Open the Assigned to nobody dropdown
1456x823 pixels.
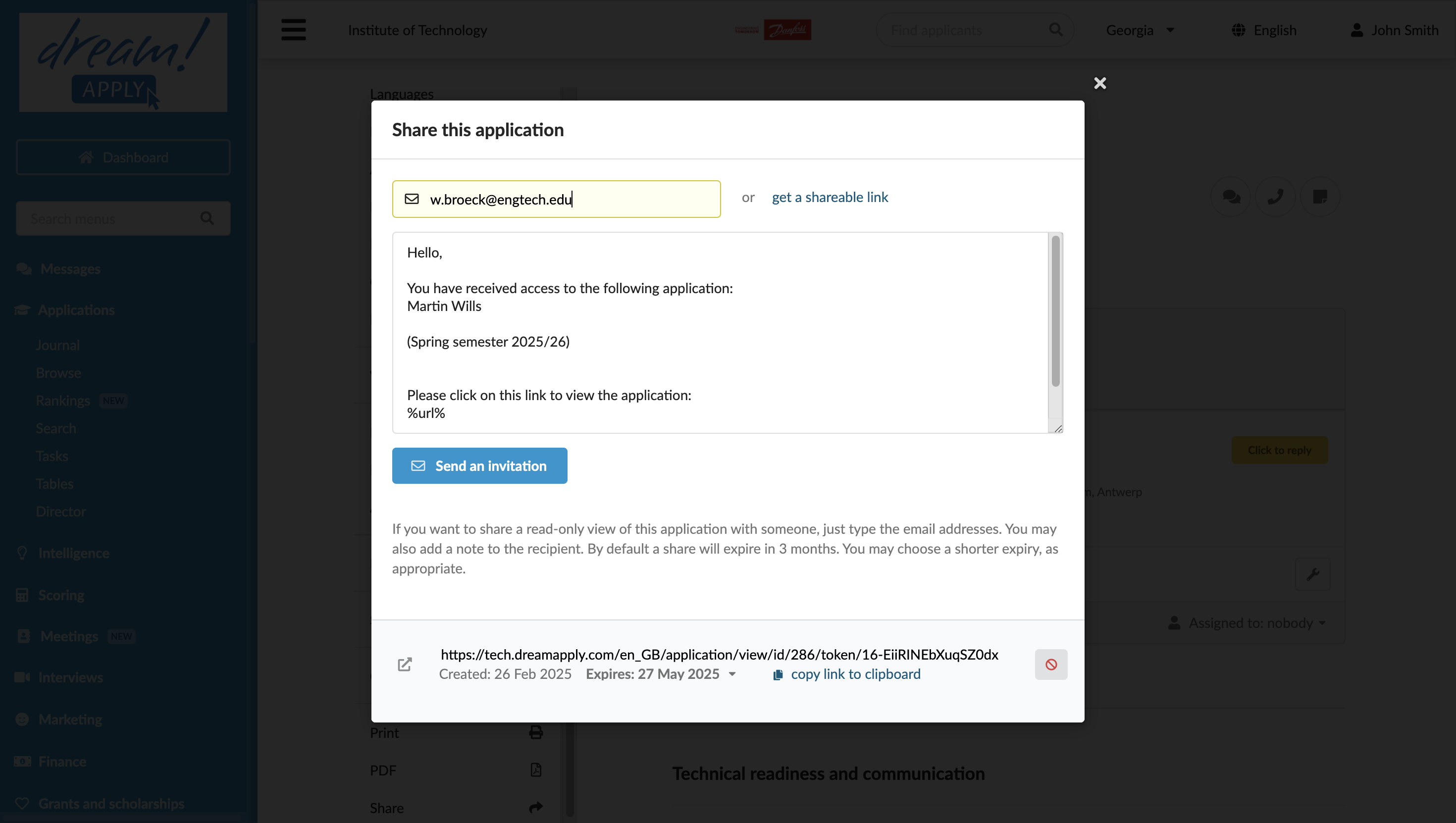(x=1248, y=623)
